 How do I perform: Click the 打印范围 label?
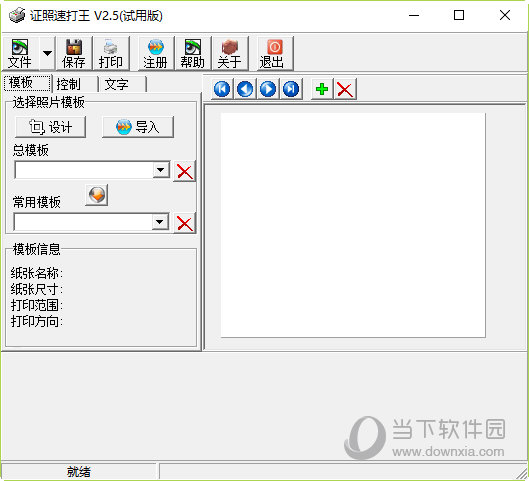click(36, 305)
